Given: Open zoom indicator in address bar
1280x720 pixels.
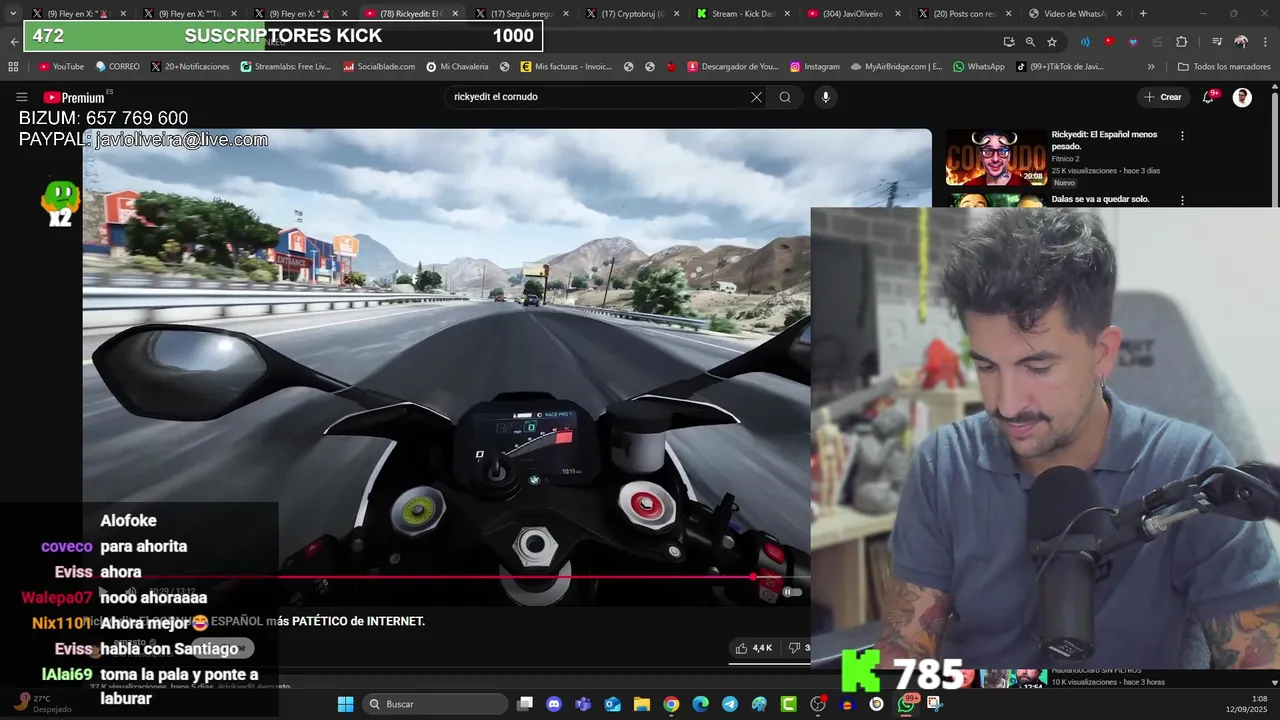Looking at the screenshot, I should pyautogui.click(x=1030, y=42).
